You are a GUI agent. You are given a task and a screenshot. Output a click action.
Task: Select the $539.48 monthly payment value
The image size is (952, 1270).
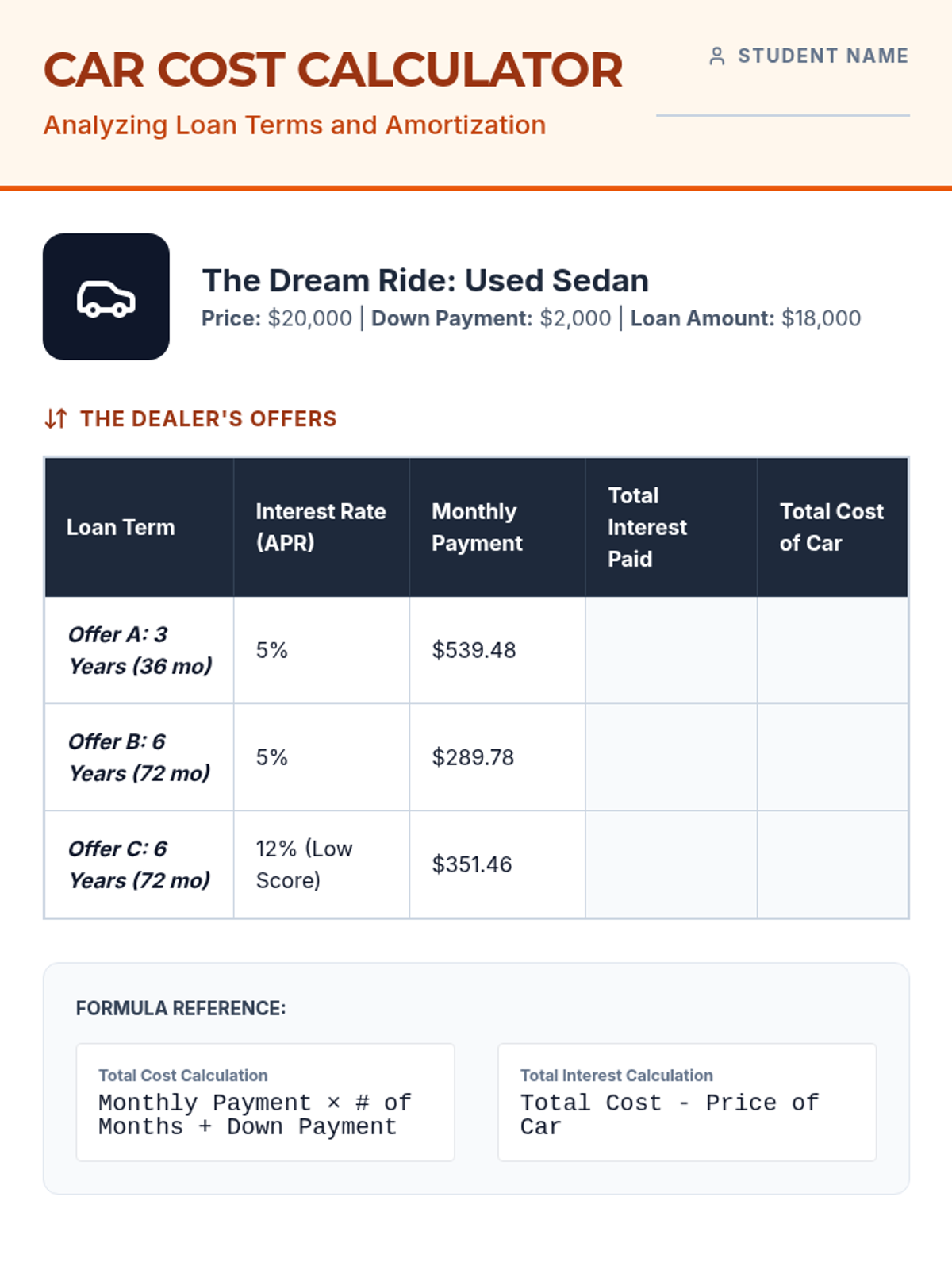[474, 650]
